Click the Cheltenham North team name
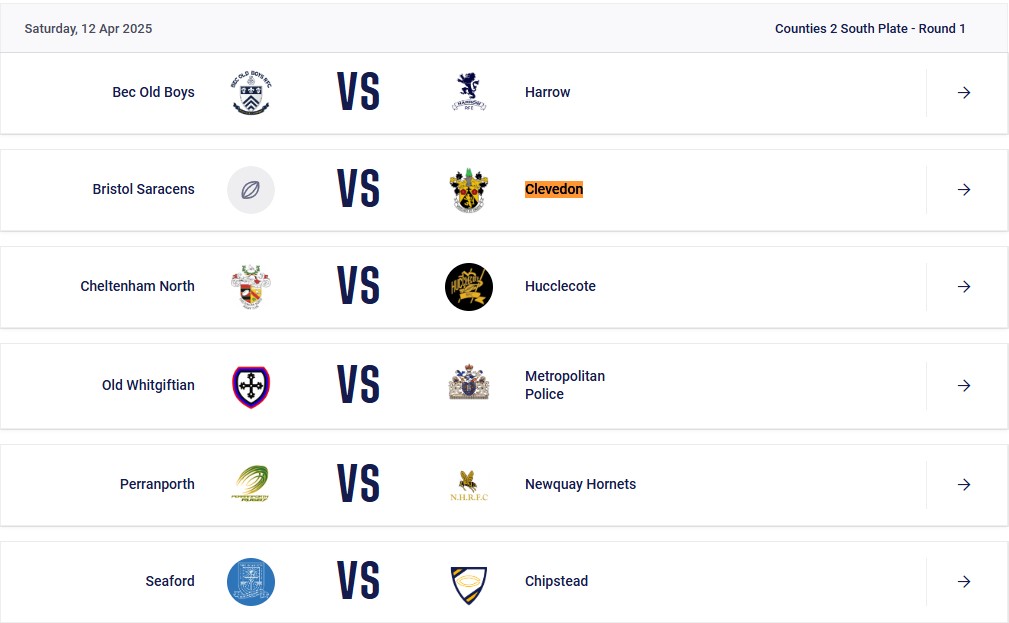The image size is (1009, 623). tap(137, 286)
